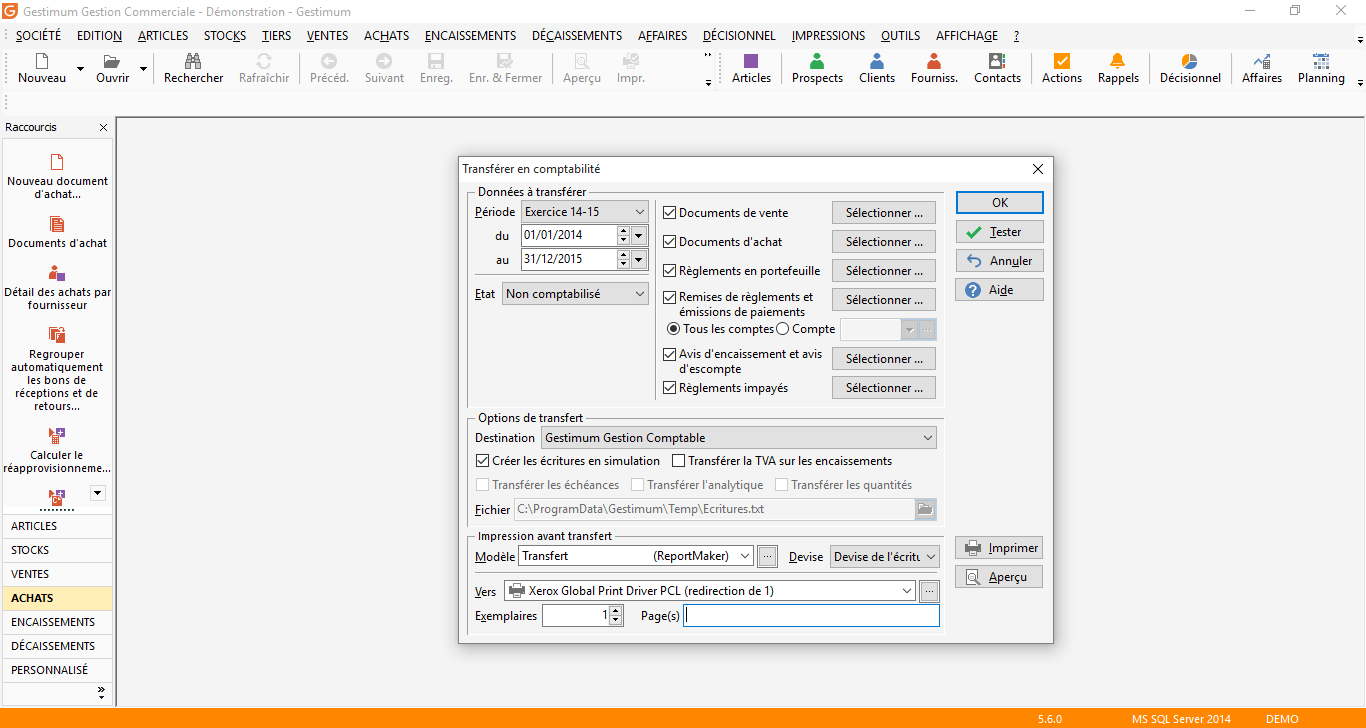Click the Enr. & Fermer icon
Image resolution: width=1366 pixels, height=728 pixels.
click(x=505, y=68)
